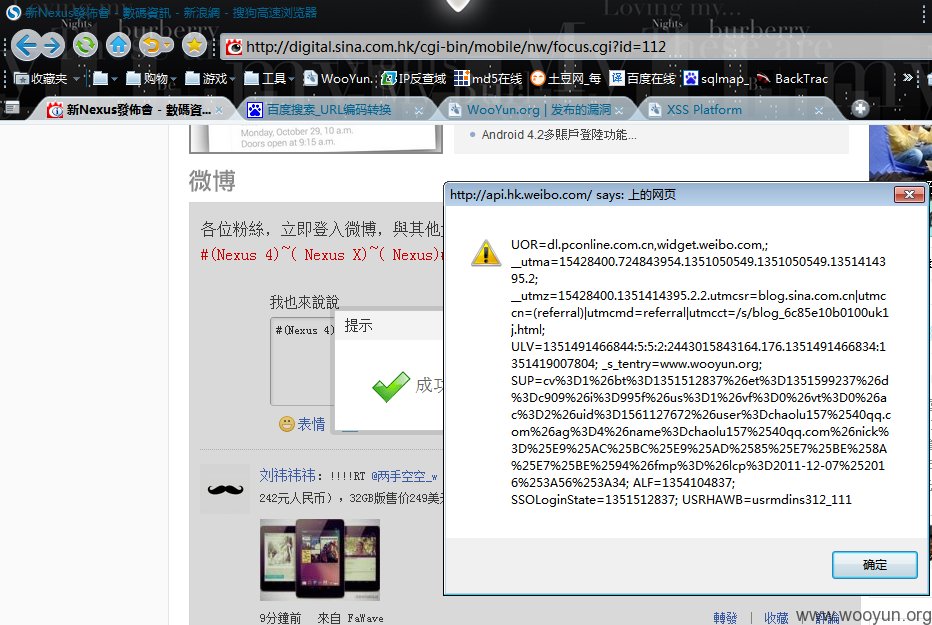The image size is (932, 625).
Task: Close the api.hk.weibo.com alert dialog
Action: (x=909, y=194)
